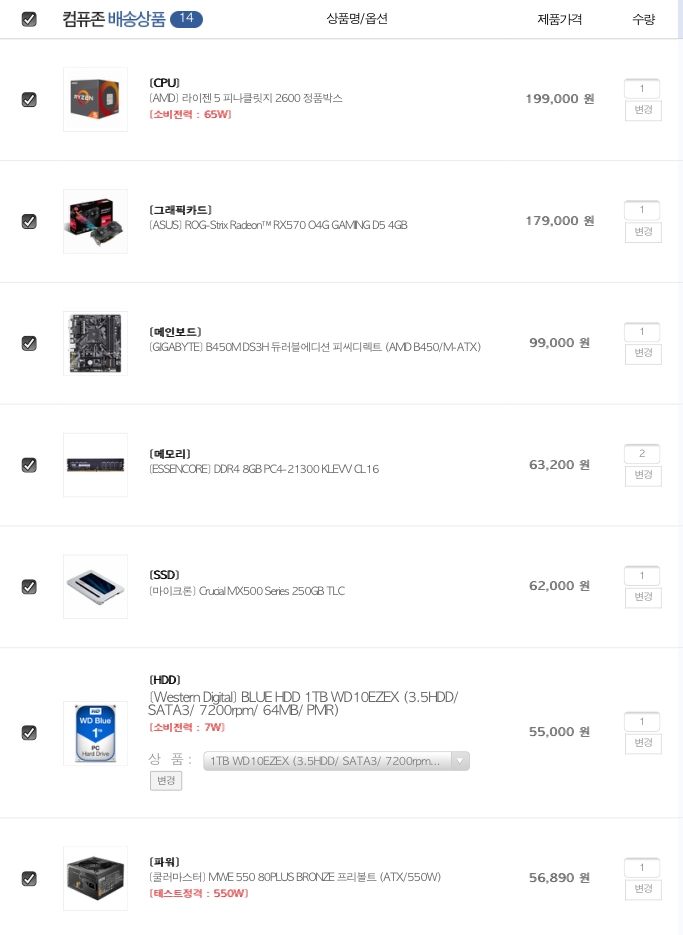This screenshot has width=683, height=935.
Task: Deselect the power supply item checkbox
Action: pyautogui.click(x=29, y=879)
